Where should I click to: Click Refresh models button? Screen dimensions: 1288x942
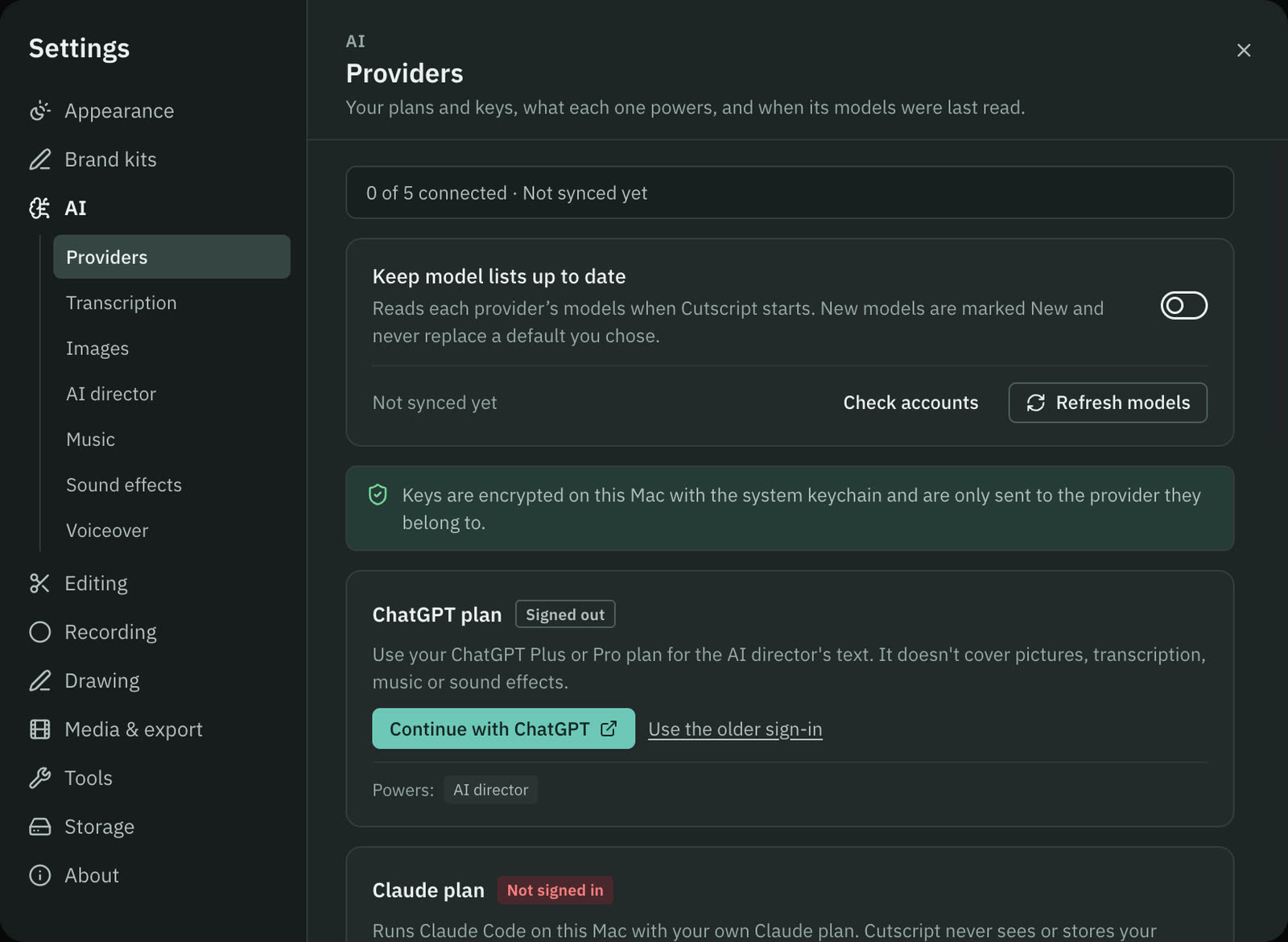pos(1108,403)
